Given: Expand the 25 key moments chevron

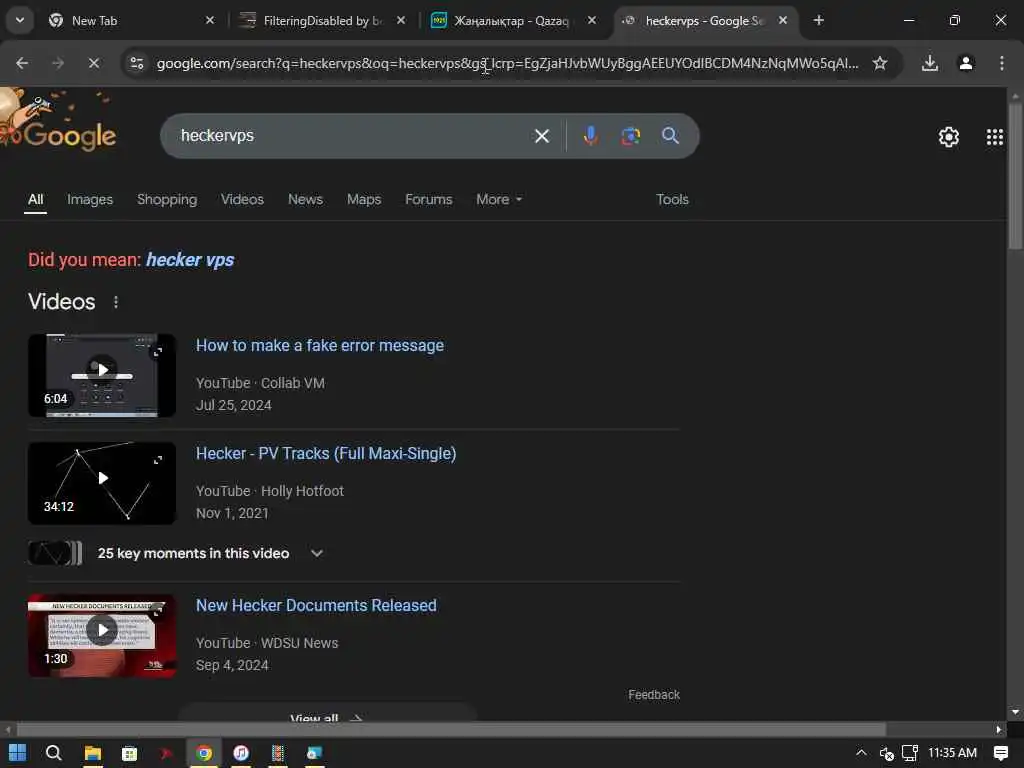Looking at the screenshot, I should [317, 553].
